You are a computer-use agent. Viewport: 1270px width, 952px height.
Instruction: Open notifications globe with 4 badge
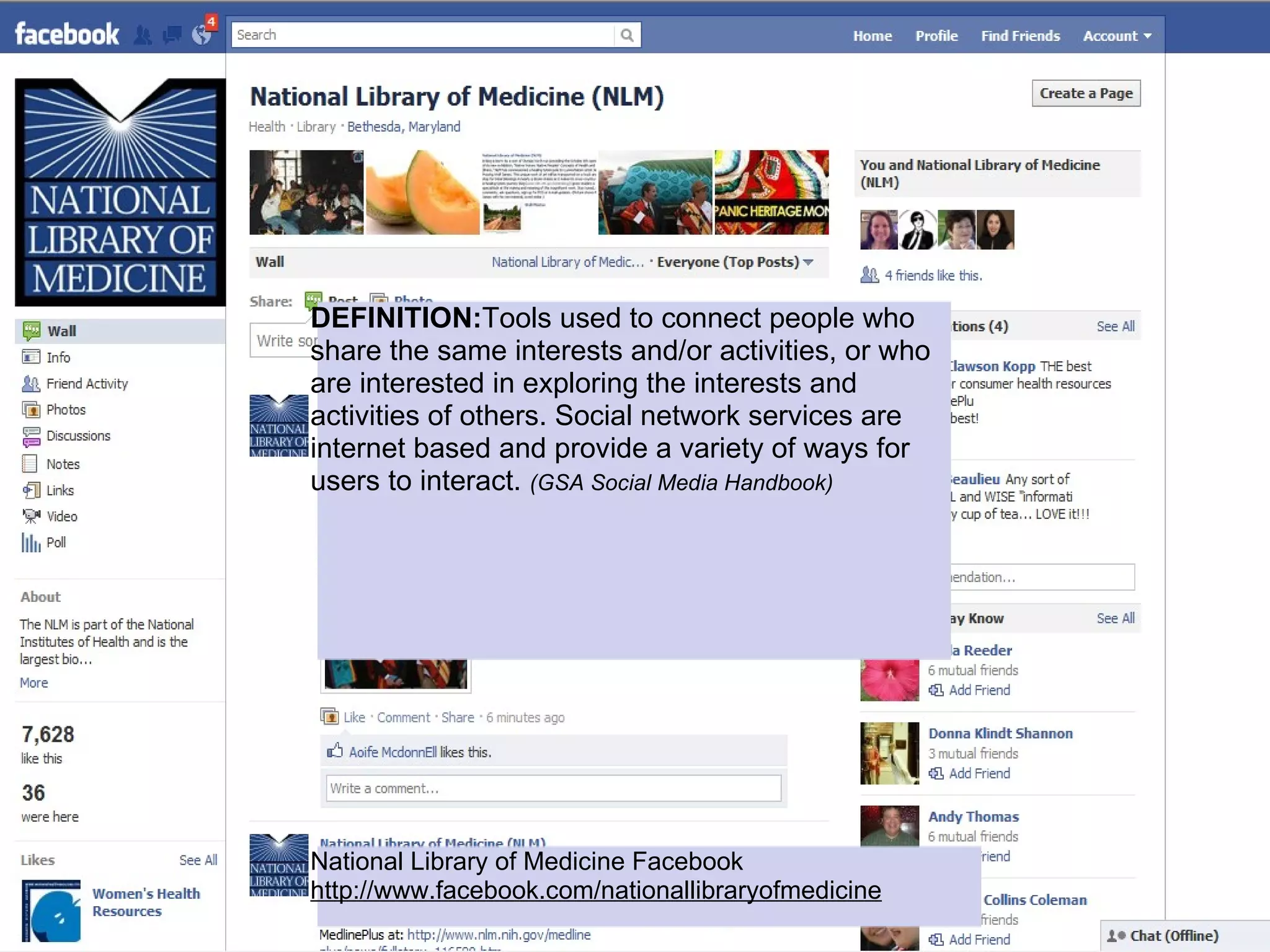tap(203, 32)
